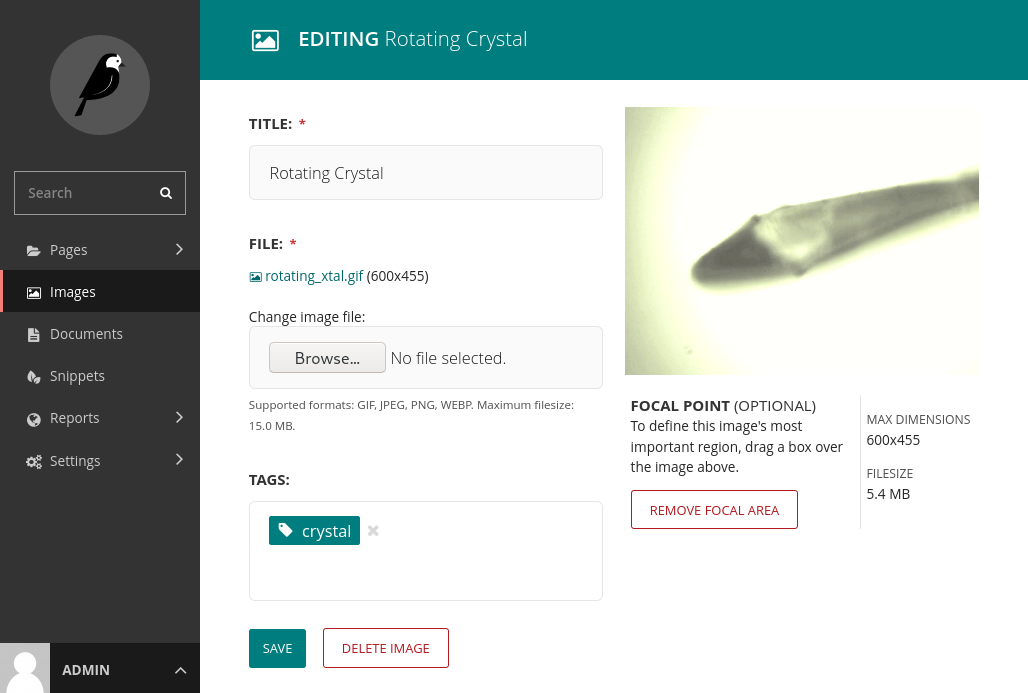Click the Documents file icon in sidebar
Image resolution: width=1028 pixels, height=693 pixels.
[34, 334]
